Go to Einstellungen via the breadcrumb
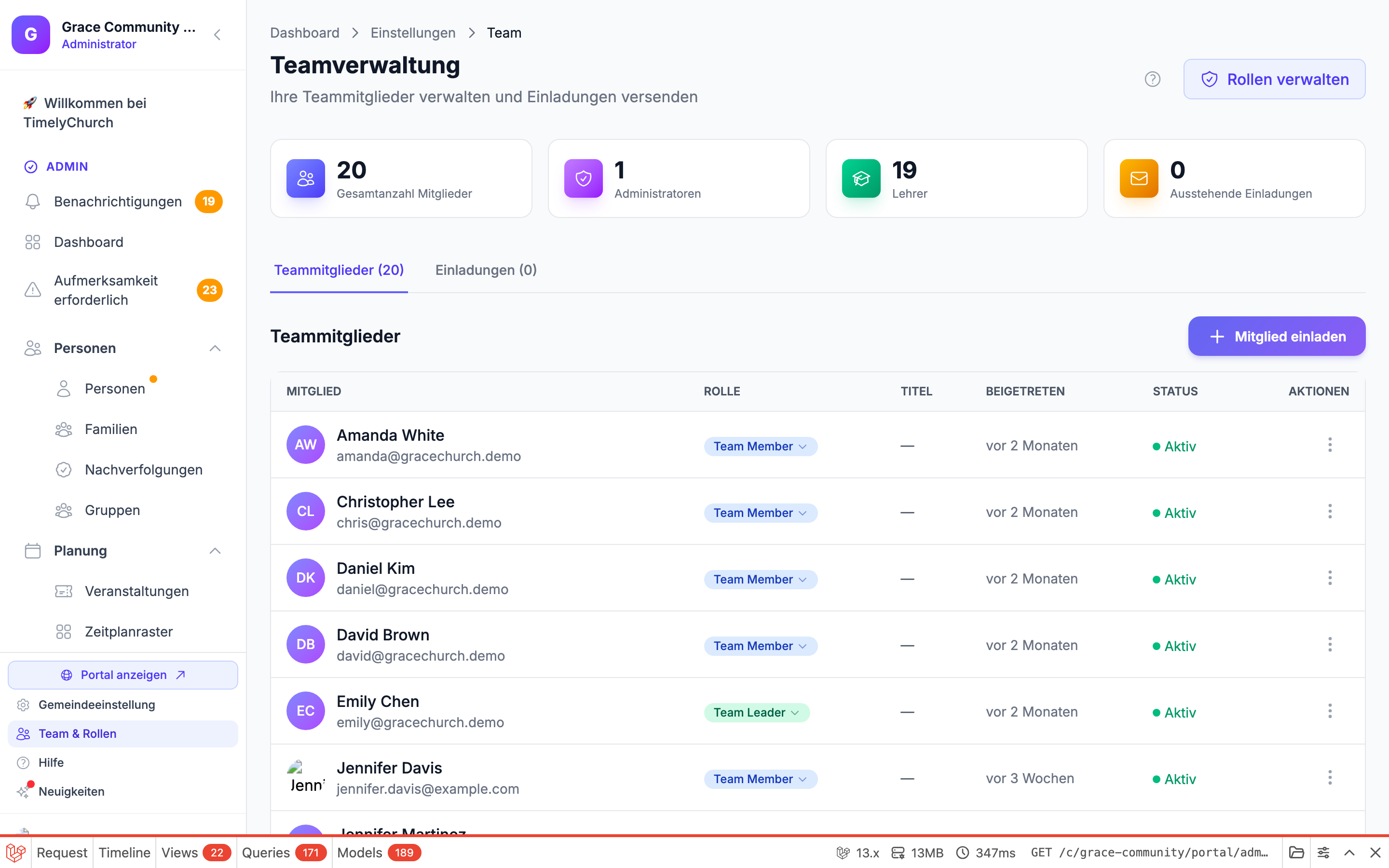Screen dimensions: 1389x868 coord(413,33)
